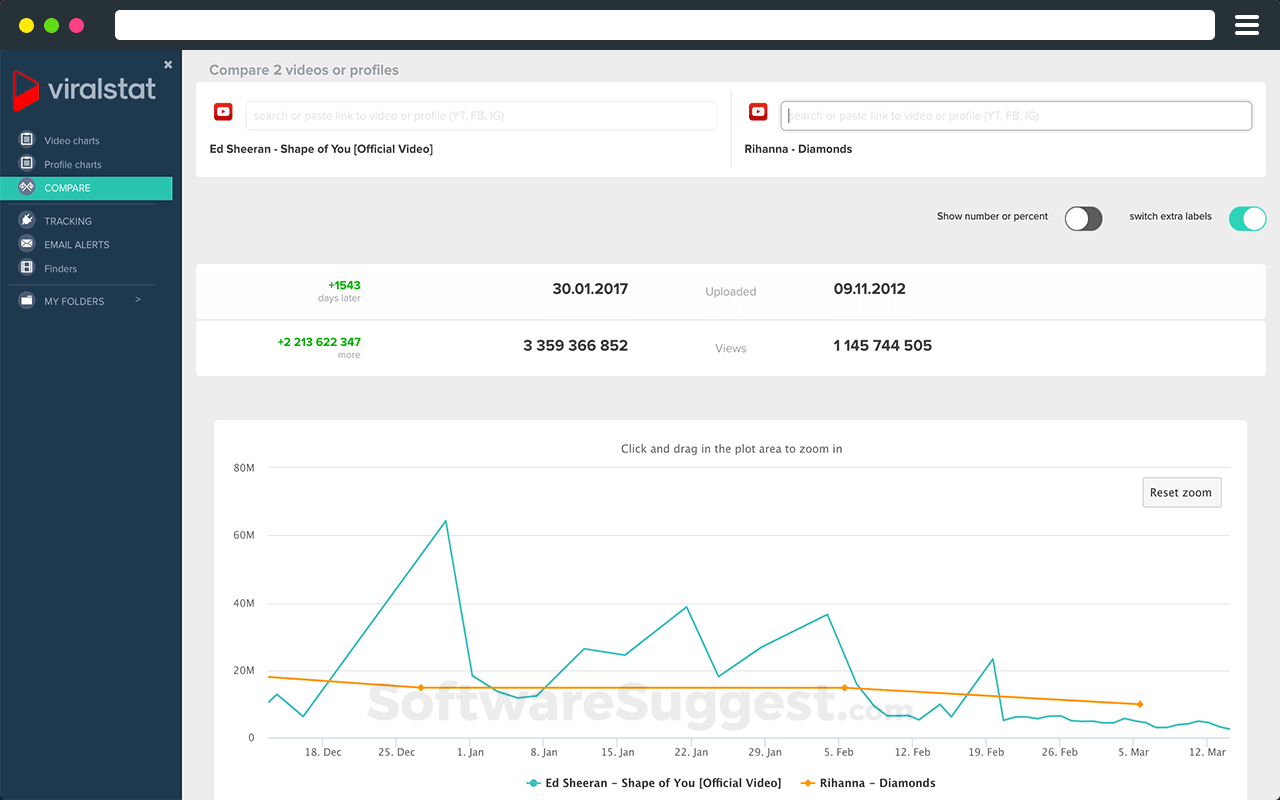1280x800 pixels.
Task: Click the COMPARE flags icon
Action: click(26, 188)
